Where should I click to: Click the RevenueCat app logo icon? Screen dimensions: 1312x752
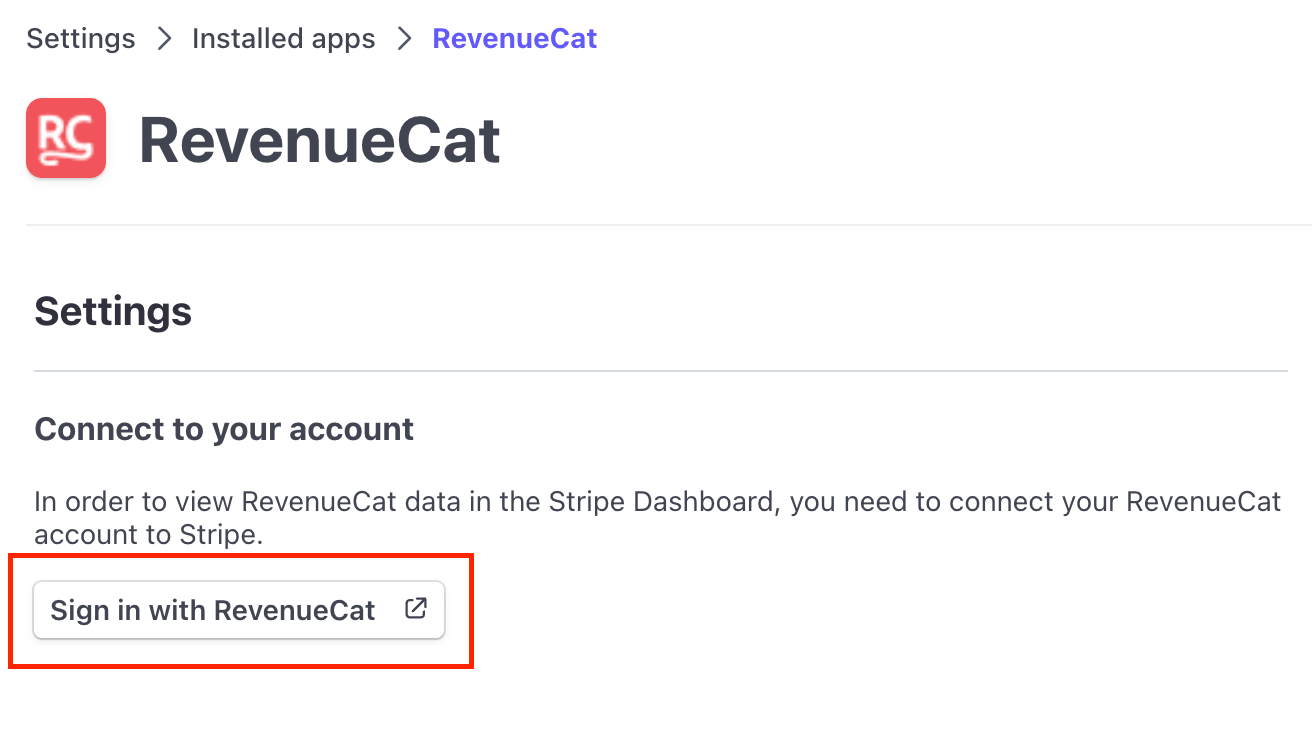(66, 138)
